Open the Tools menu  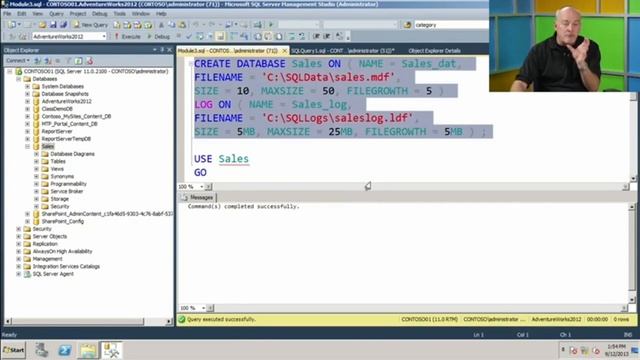(x=120, y=13)
